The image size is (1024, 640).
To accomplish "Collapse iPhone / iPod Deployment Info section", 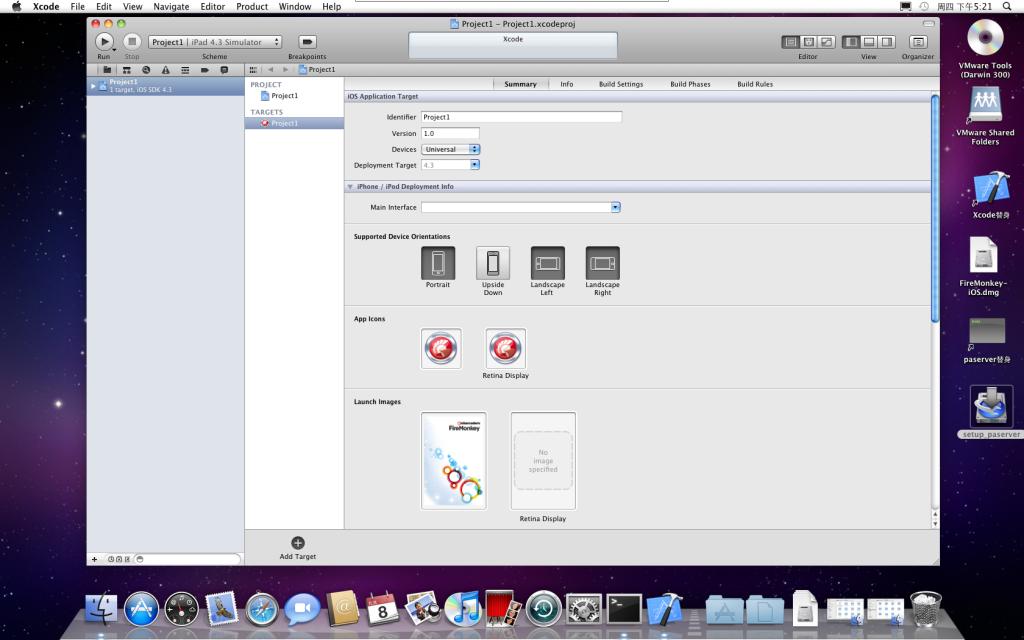I will [x=350, y=187].
